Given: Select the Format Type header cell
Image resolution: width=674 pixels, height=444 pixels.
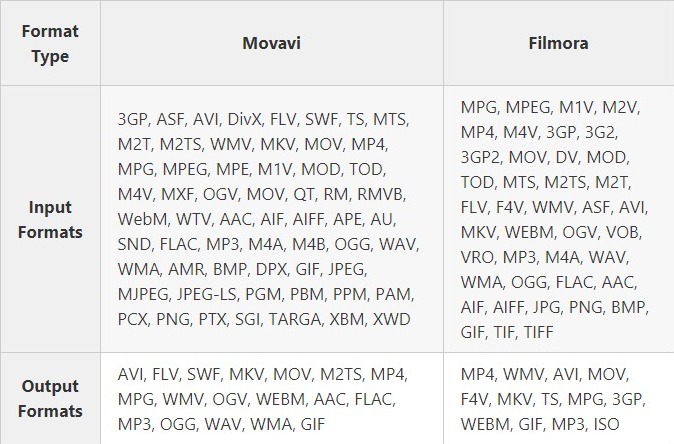Looking at the screenshot, I should tap(50, 44).
